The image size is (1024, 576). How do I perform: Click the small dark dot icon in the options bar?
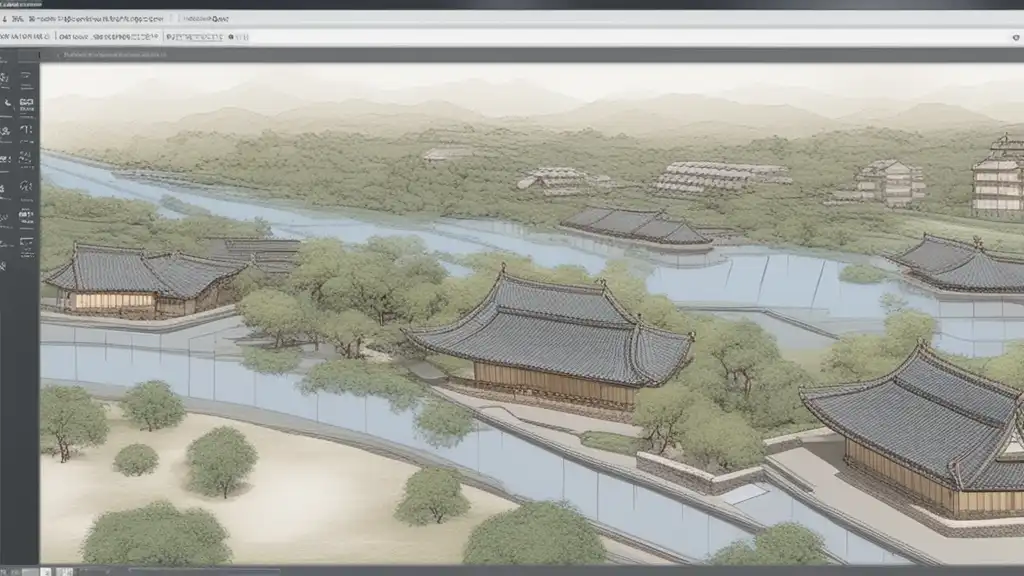point(231,37)
